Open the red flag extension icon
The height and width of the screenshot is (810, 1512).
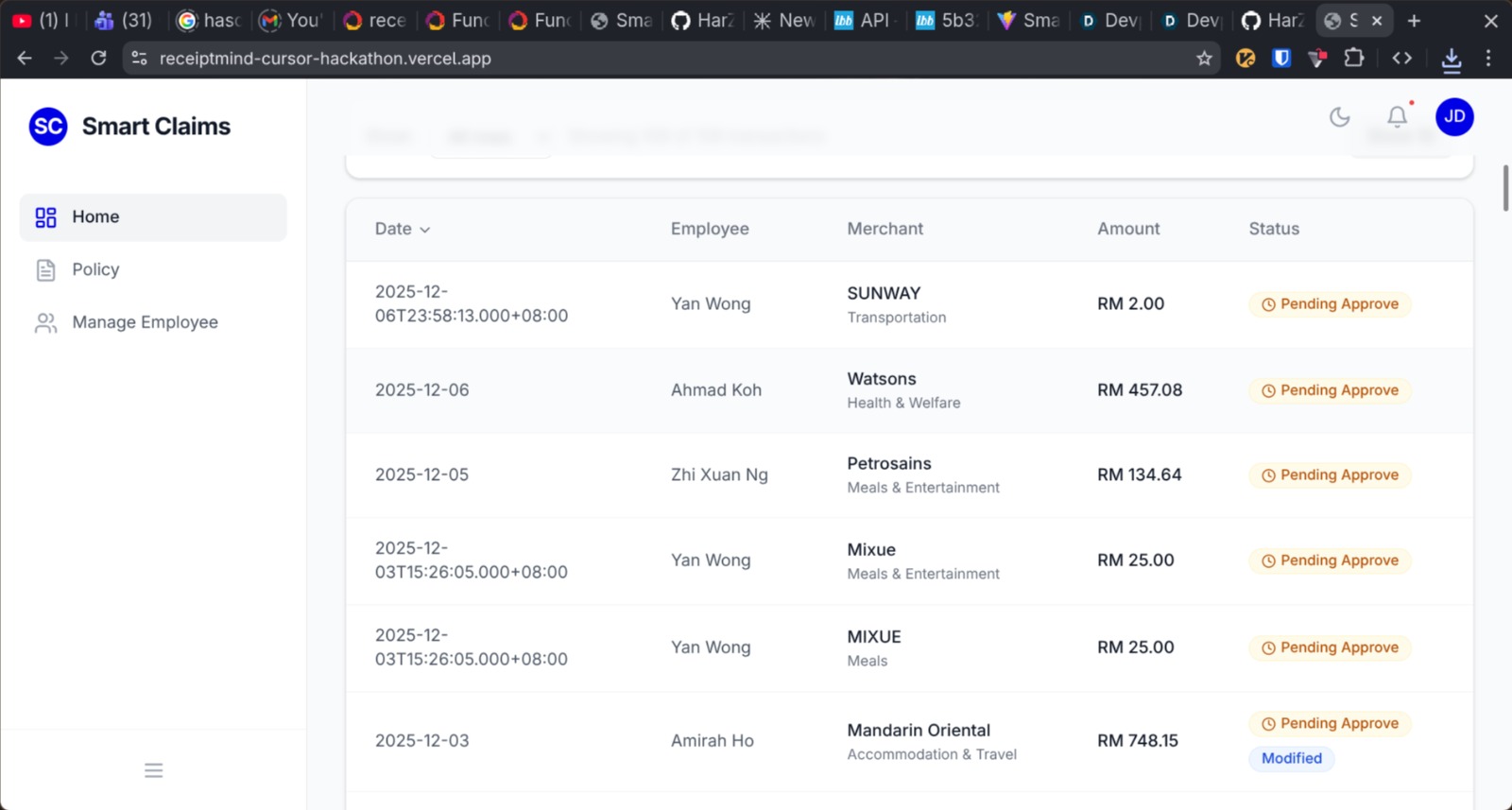click(x=1317, y=59)
